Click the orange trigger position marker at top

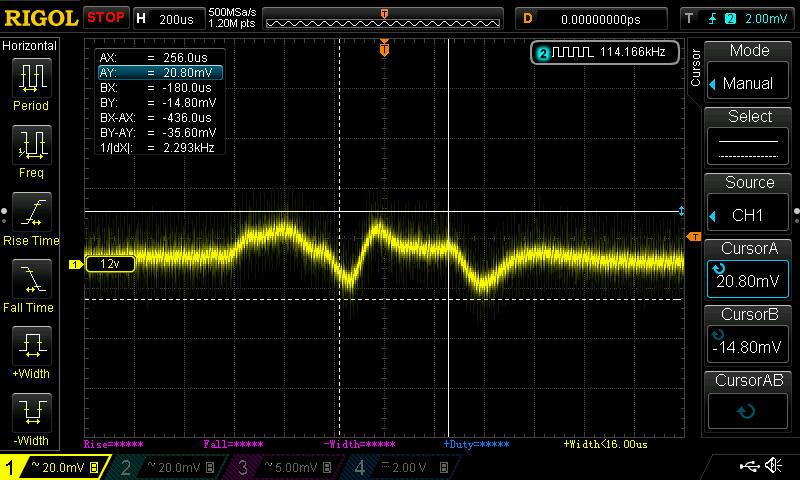click(x=385, y=48)
